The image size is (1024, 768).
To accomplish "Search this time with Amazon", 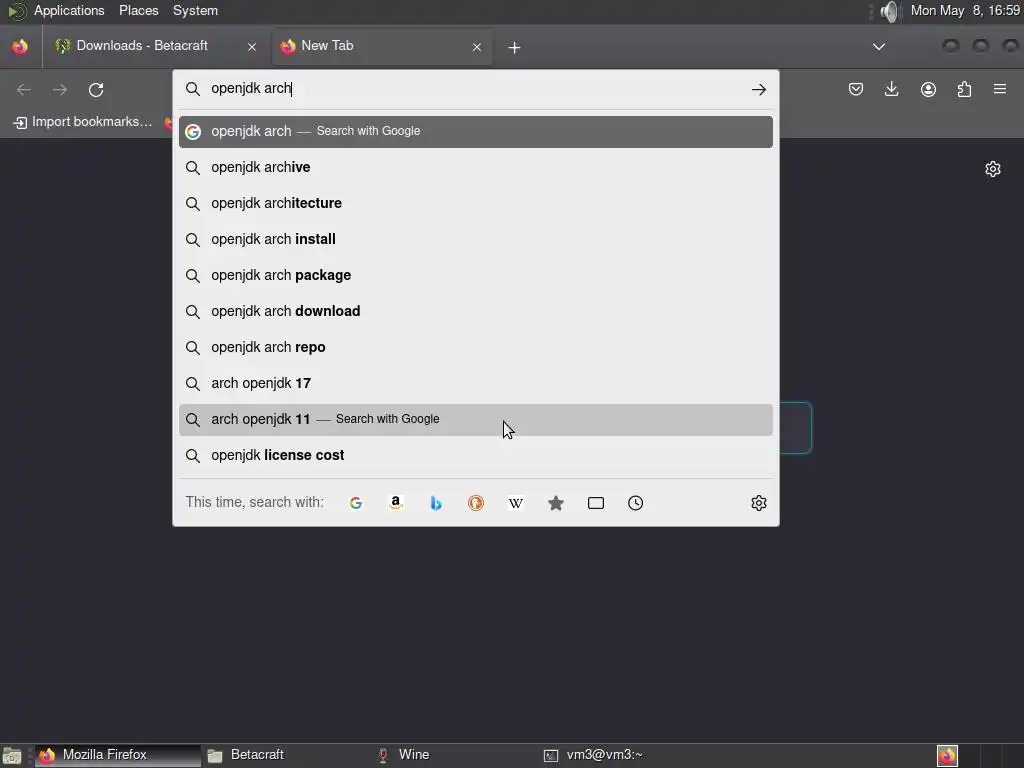I will (x=396, y=503).
